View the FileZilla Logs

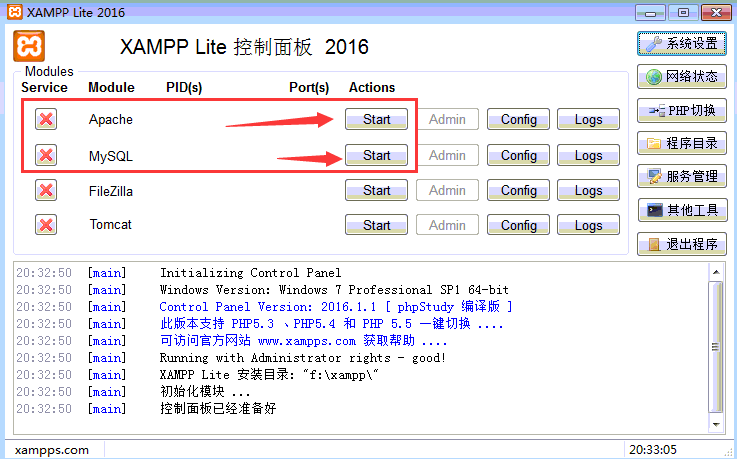pos(588,190)
